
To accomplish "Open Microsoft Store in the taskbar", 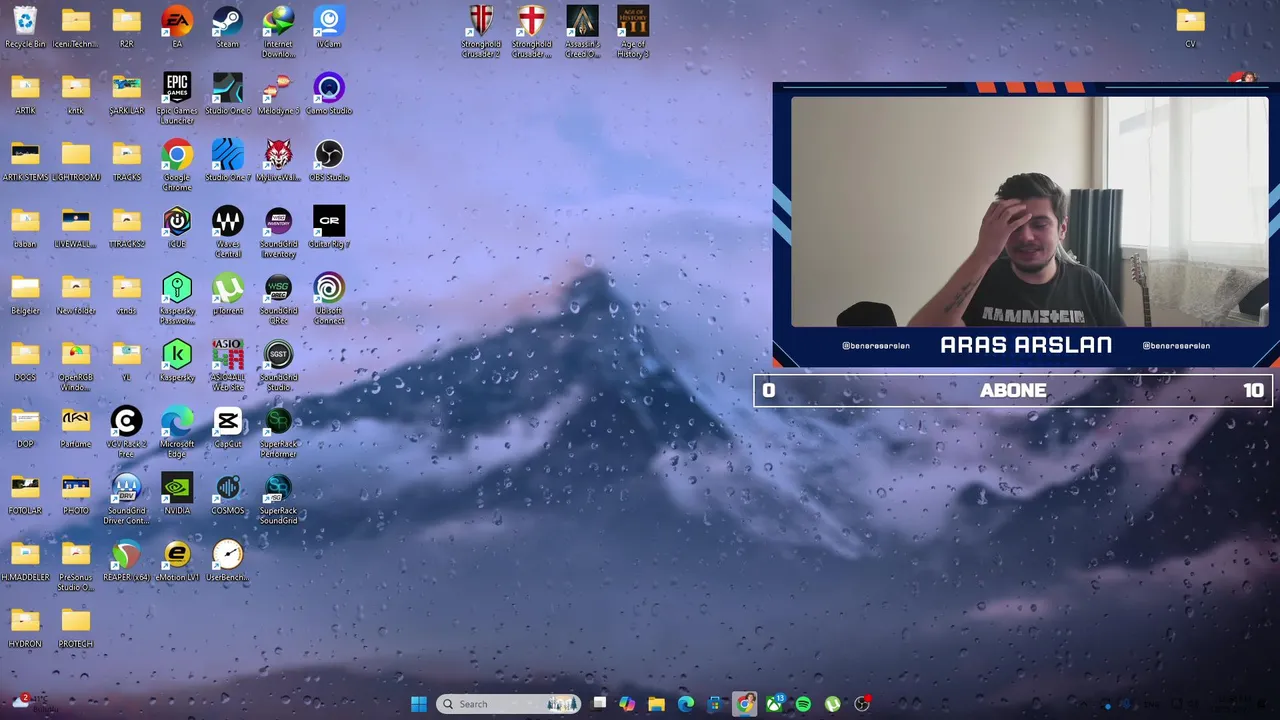I will [x=715, y=704].
